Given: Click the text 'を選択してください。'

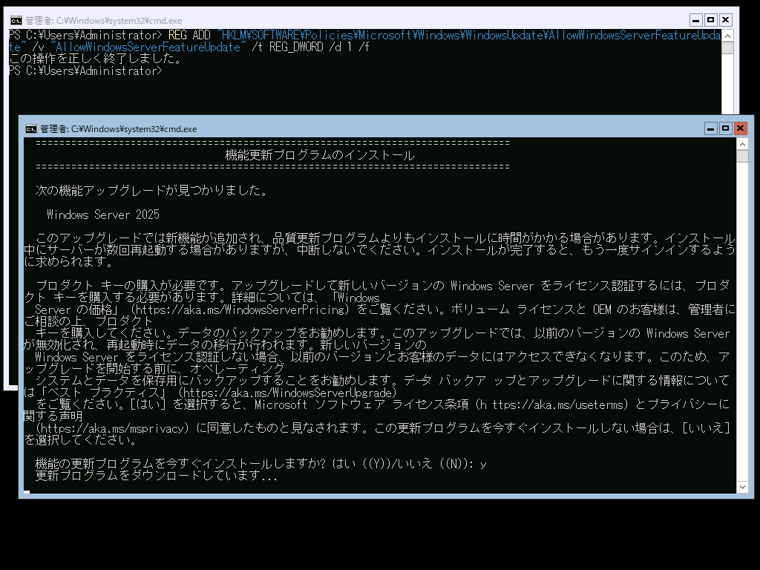Looking at the screenshot, I should pos(80,440).
